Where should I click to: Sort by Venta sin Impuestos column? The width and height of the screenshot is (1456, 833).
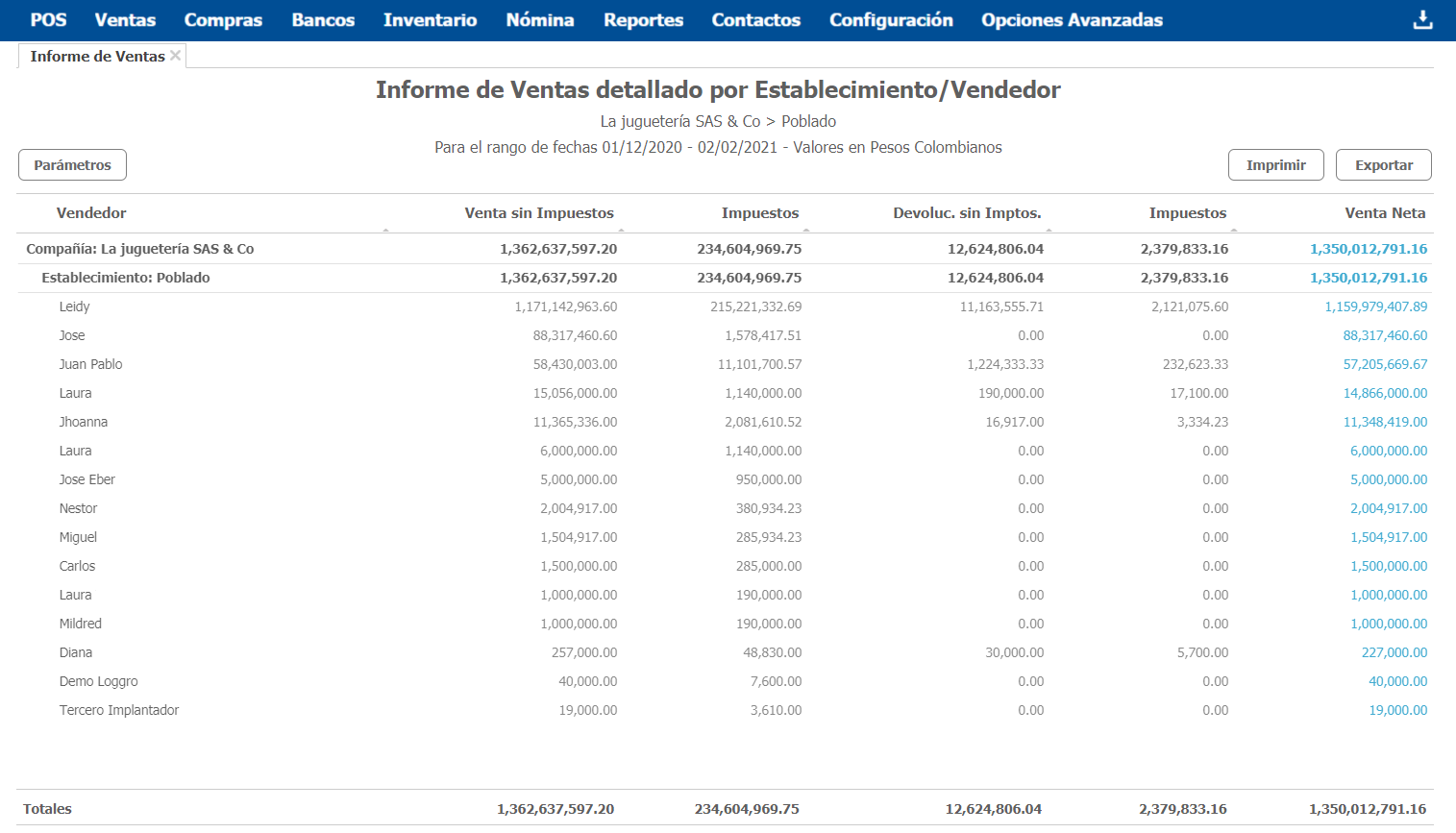[x=539, y=213]
